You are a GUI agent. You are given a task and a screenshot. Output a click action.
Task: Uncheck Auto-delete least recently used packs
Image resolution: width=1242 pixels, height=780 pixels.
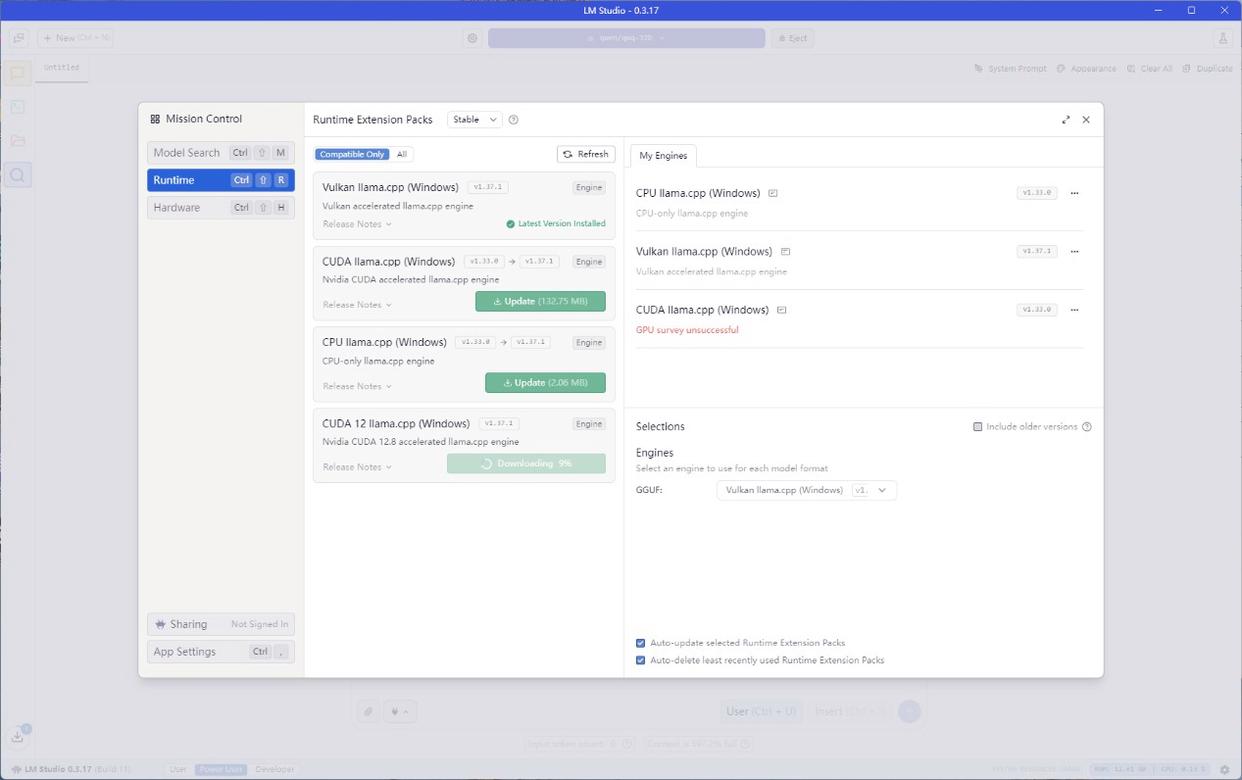641,660
